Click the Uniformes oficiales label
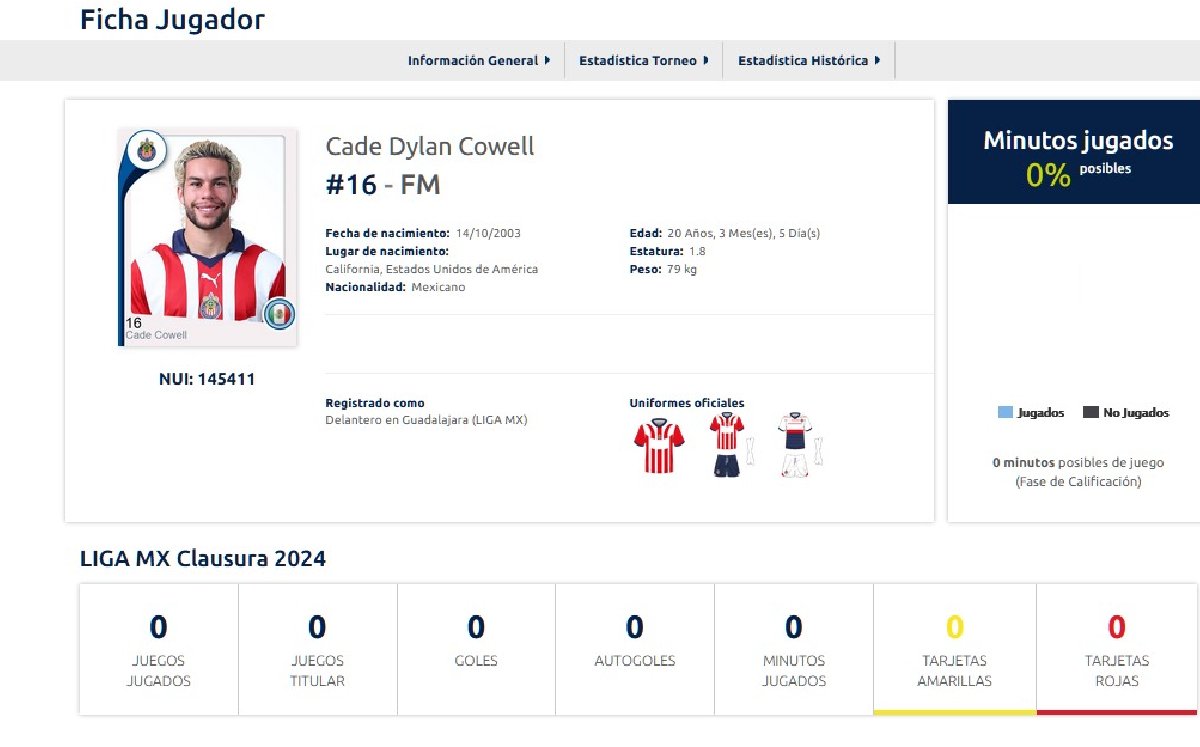 click(x=687, y=403)
